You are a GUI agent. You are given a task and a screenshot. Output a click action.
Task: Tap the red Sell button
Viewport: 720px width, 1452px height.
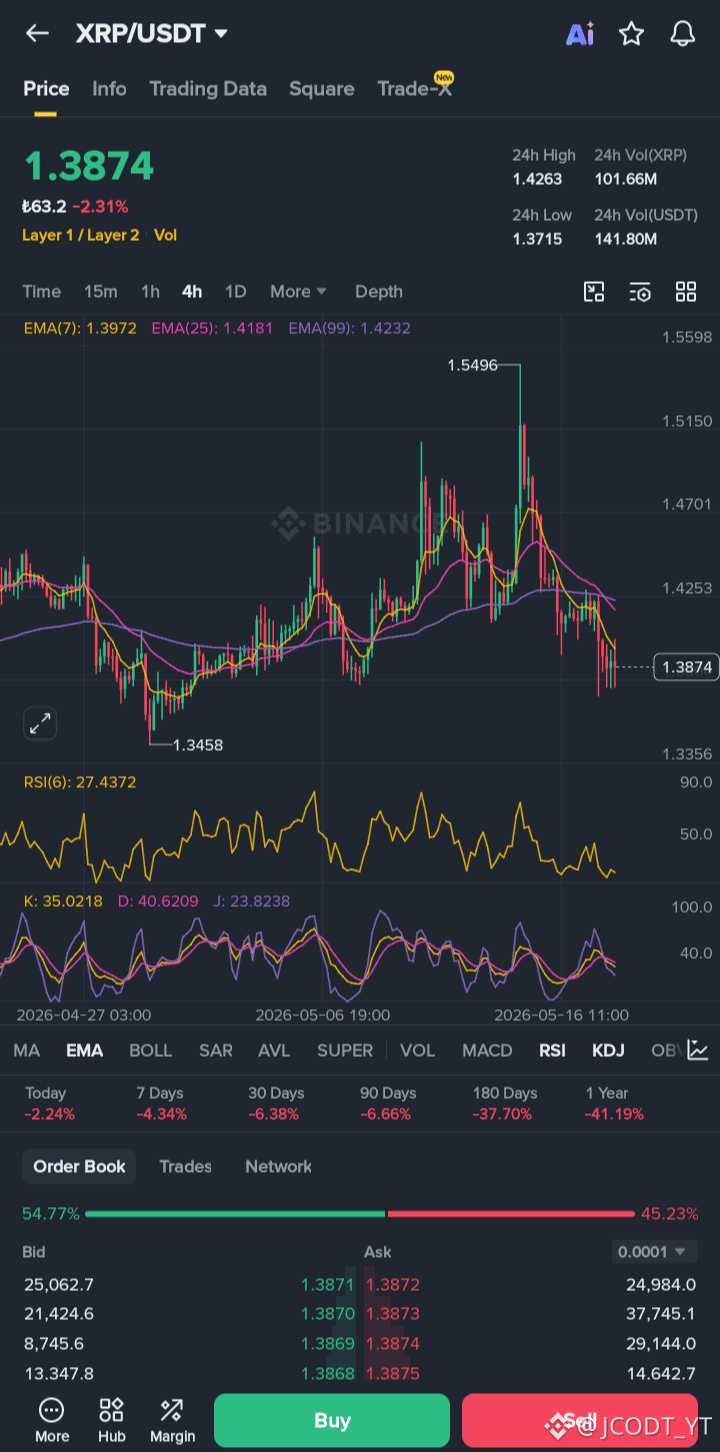[580, 1421]
